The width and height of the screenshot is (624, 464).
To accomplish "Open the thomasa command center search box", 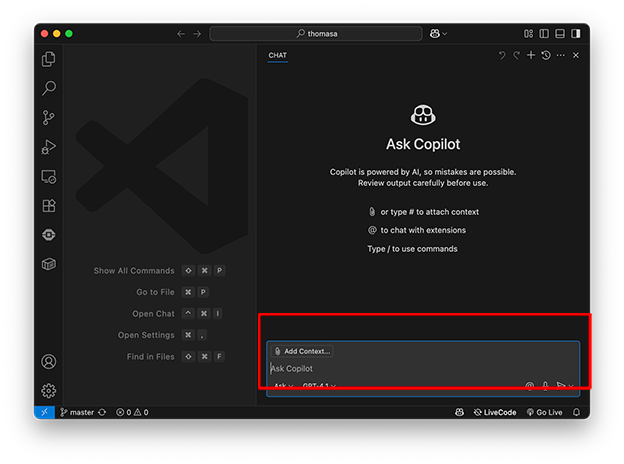I will click(316, 34).
